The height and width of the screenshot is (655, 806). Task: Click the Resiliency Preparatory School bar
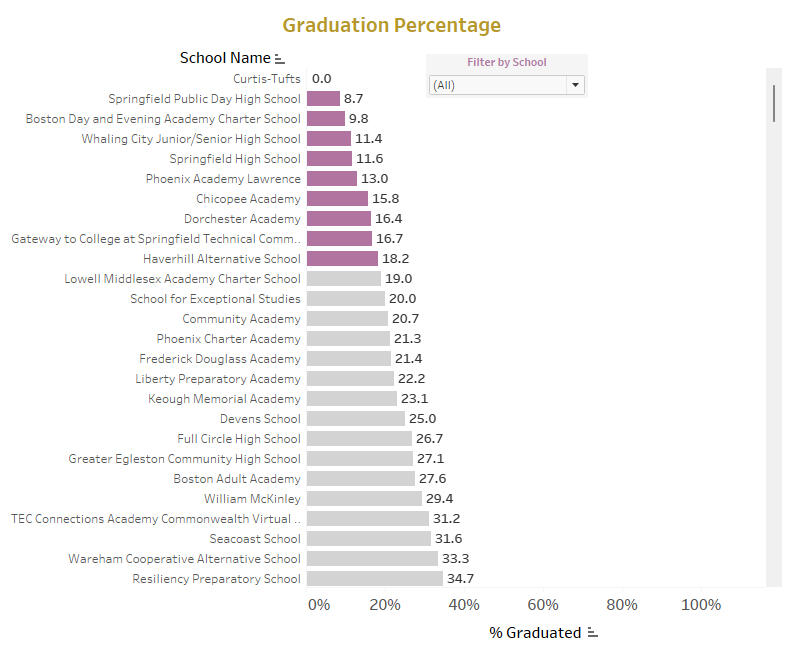pos(374,579)
